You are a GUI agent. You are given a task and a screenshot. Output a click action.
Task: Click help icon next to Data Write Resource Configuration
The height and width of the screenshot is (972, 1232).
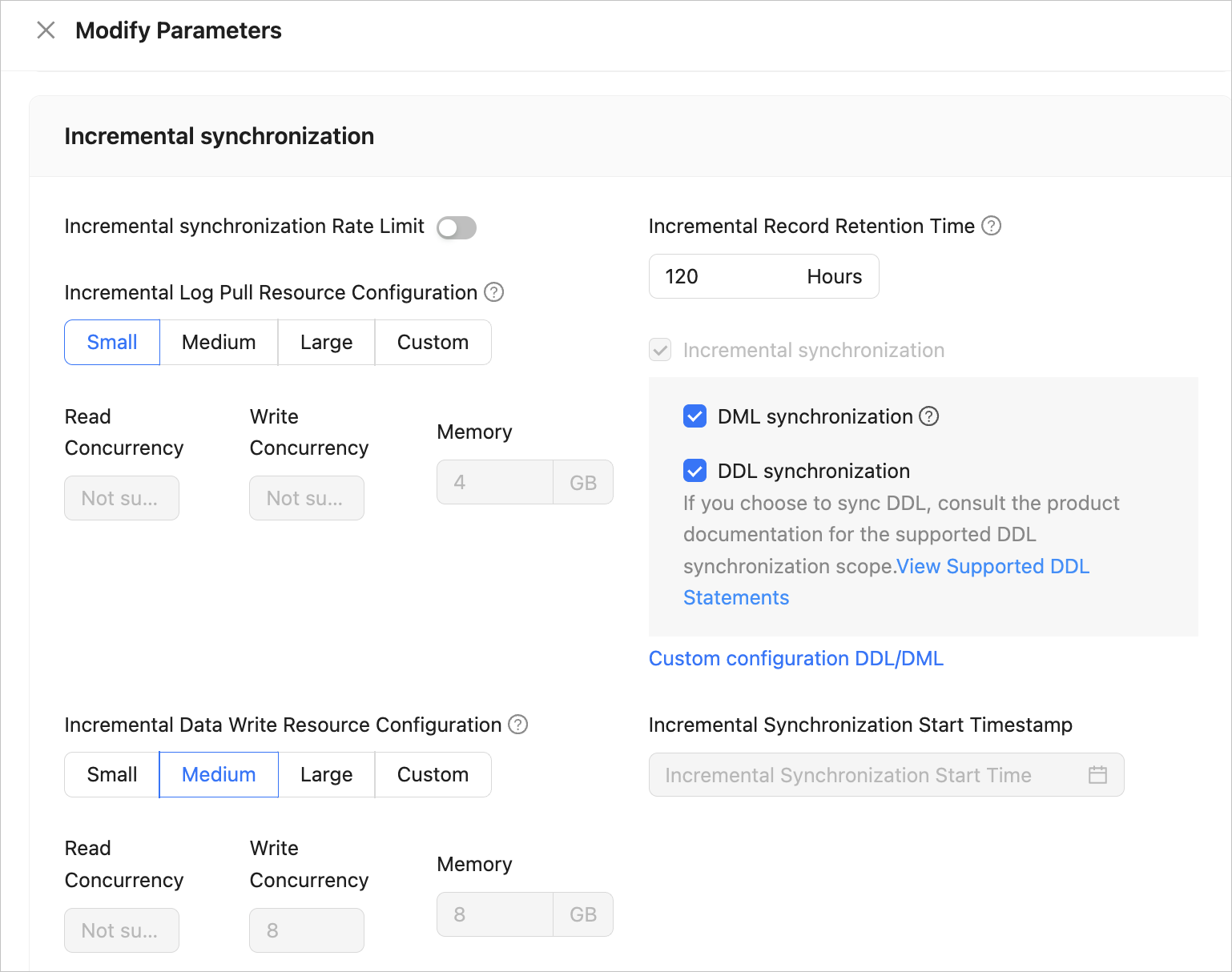coord(518,725)
